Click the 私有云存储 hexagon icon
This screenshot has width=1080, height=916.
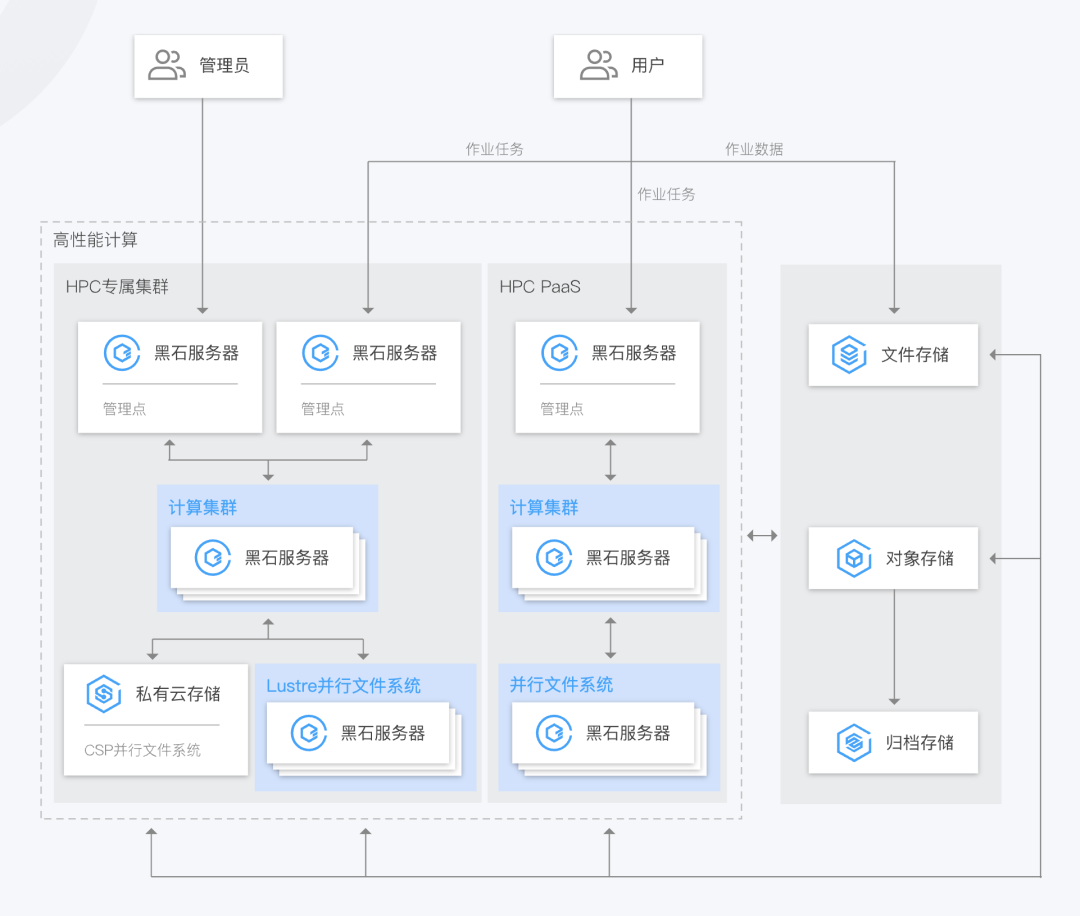pyautogui.click(x=104, y=694)
